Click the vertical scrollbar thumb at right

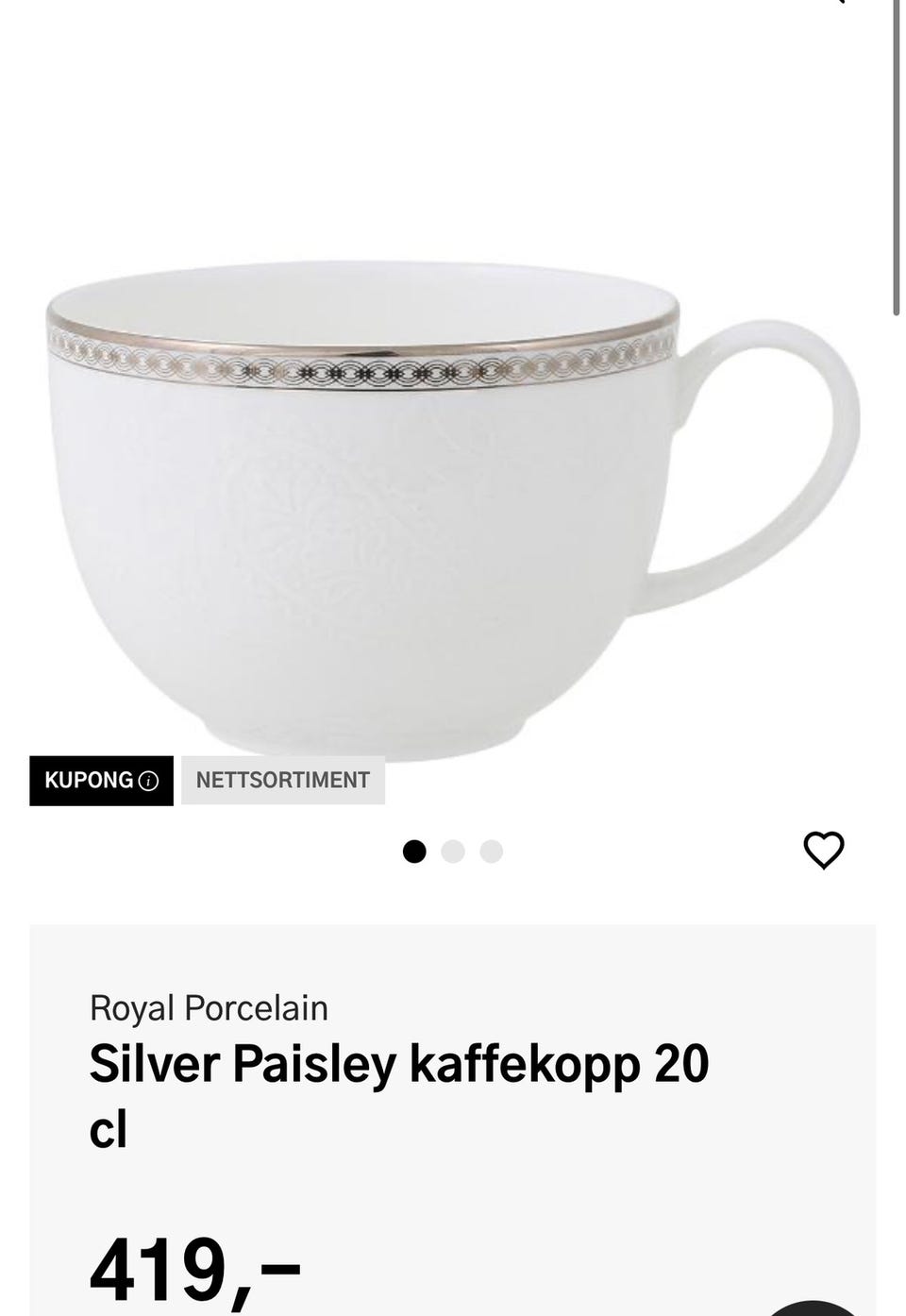(896, 156)
